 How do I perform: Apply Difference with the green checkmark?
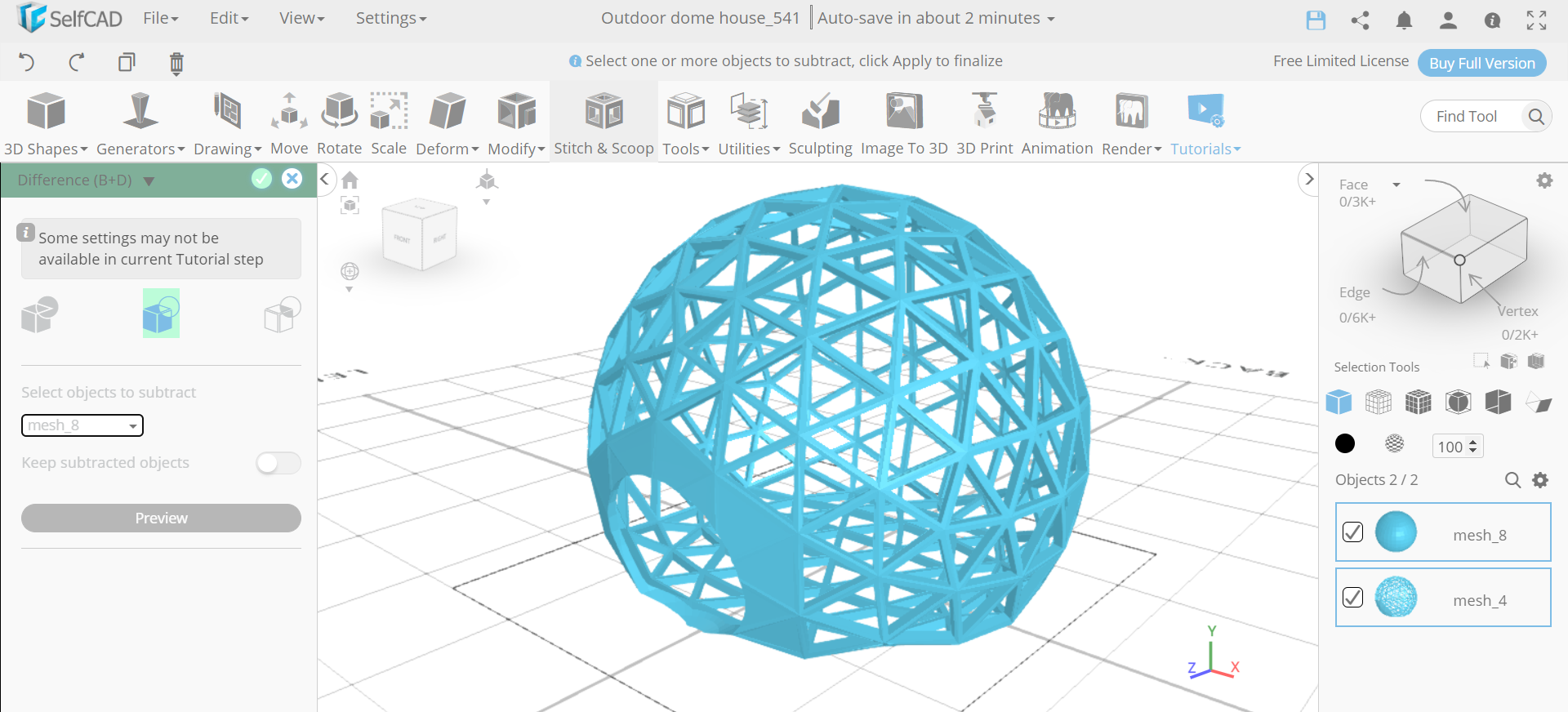[261, 179]
